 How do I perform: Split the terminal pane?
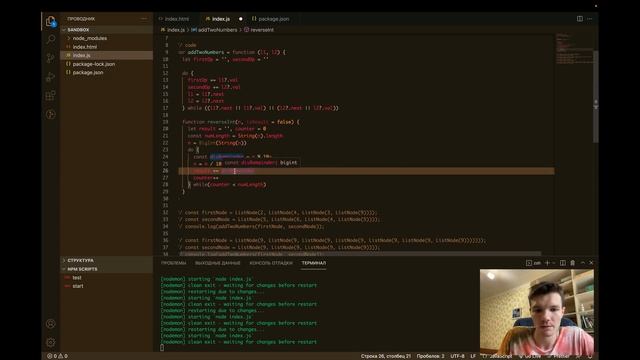pos(562,263)
